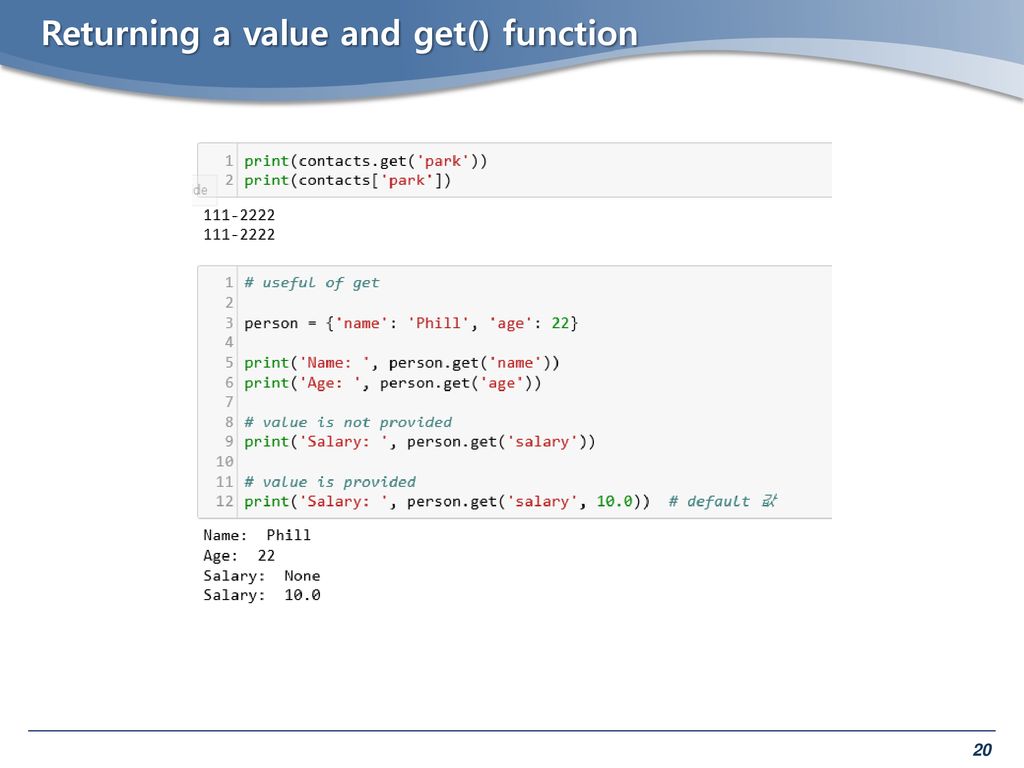Click the comment '# value is provided'
This screenshot has height=768, width=1024.
[330, 482]
